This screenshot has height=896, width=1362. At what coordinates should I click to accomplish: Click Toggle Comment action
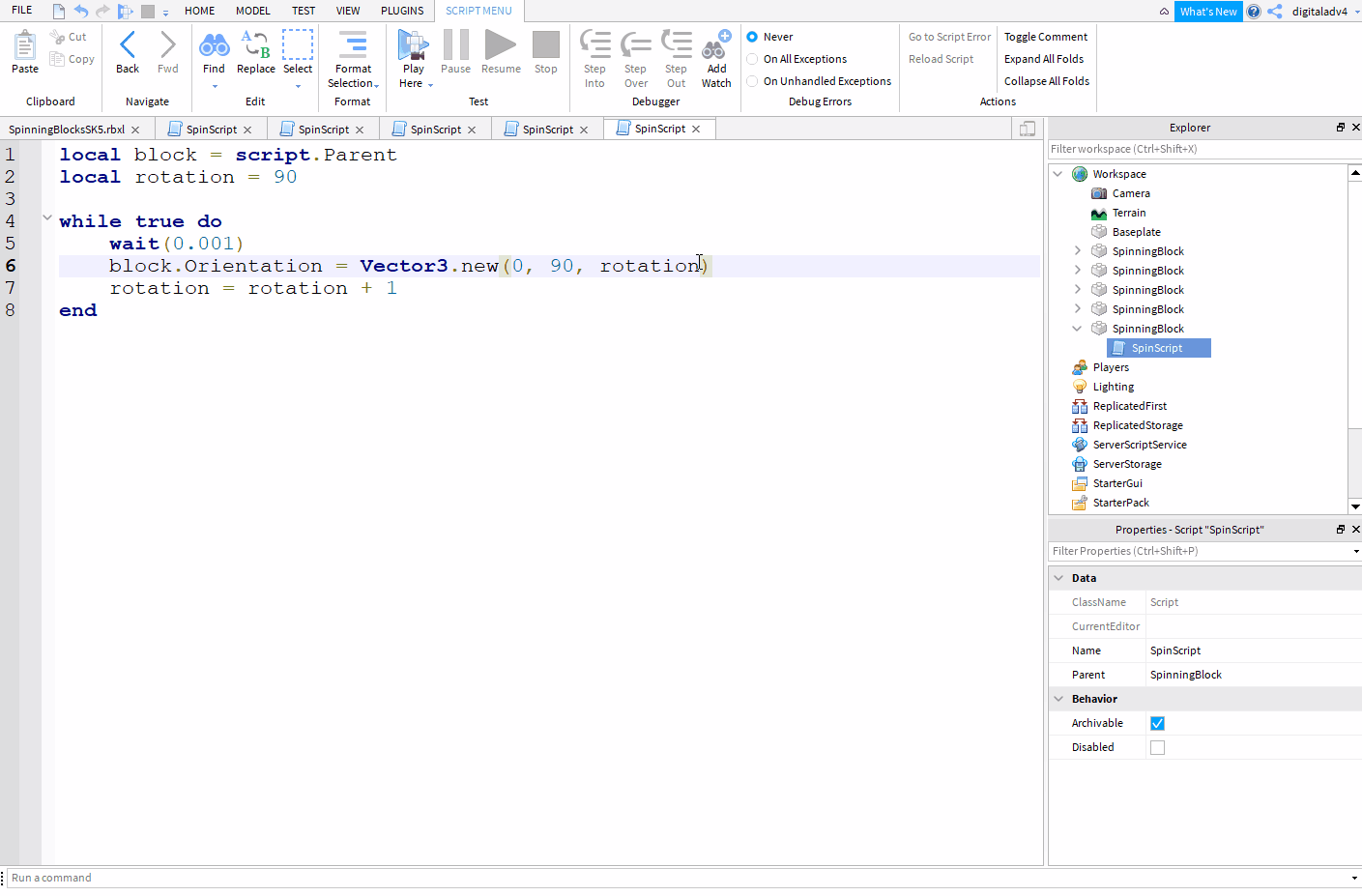click(x=1046, y=37)
